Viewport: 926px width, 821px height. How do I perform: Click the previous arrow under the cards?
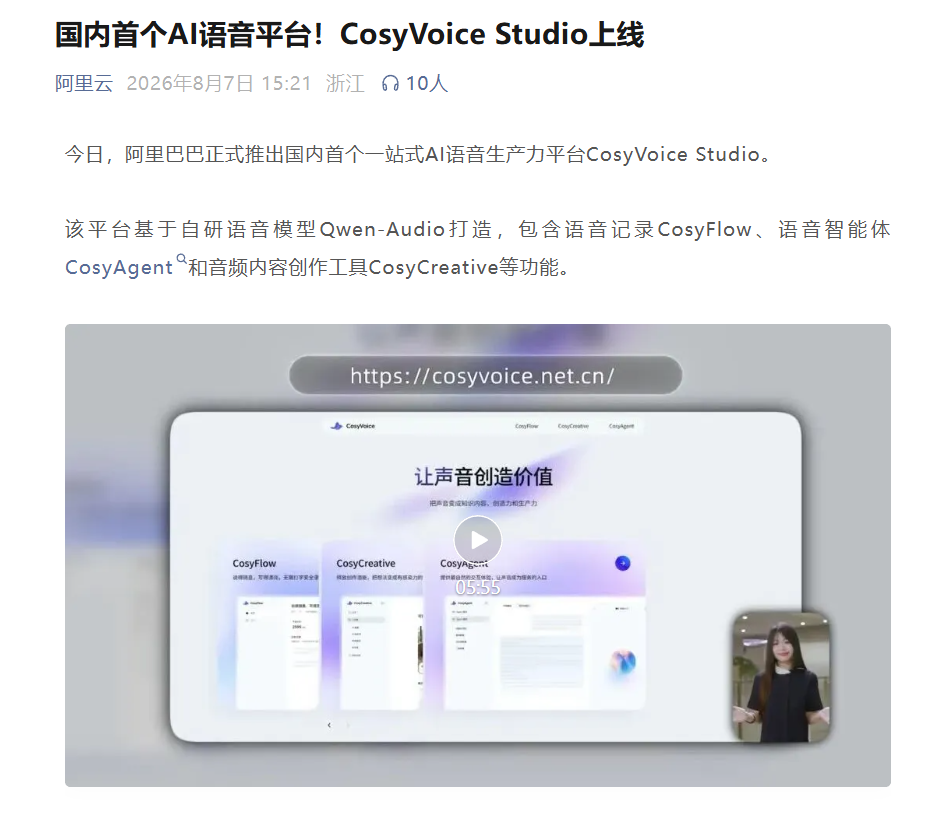coord(329,725)
